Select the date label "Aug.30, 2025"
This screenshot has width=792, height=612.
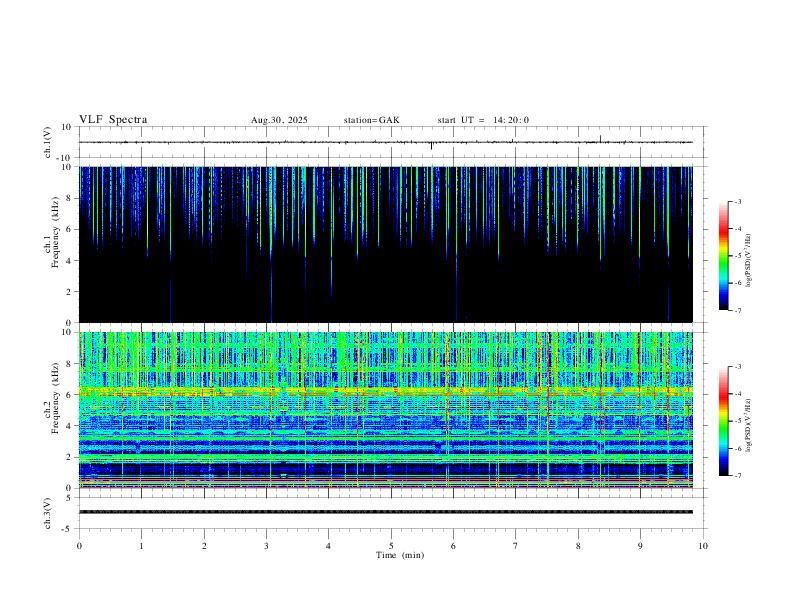click(279, 120)
